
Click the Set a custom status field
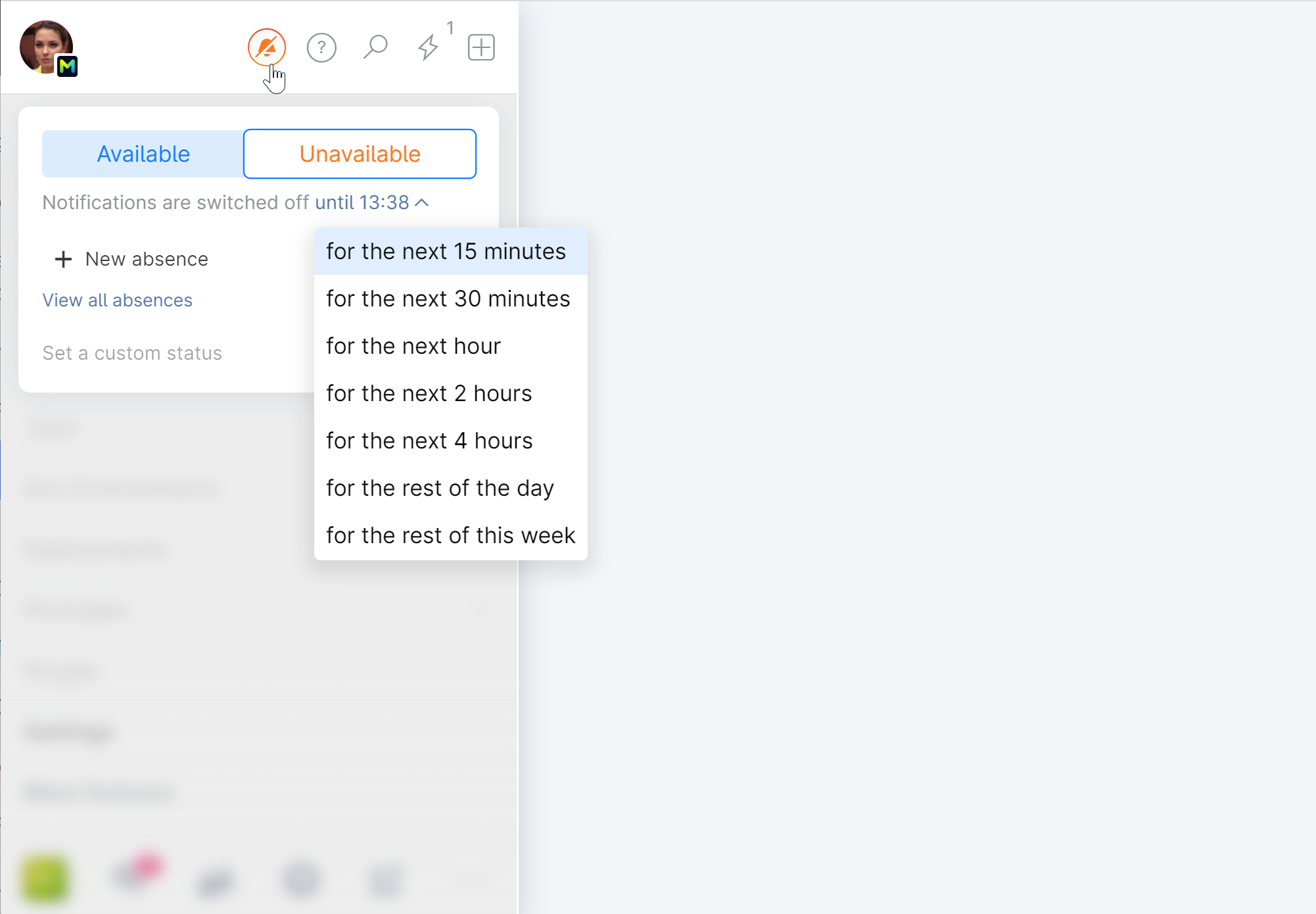[132, 353]
